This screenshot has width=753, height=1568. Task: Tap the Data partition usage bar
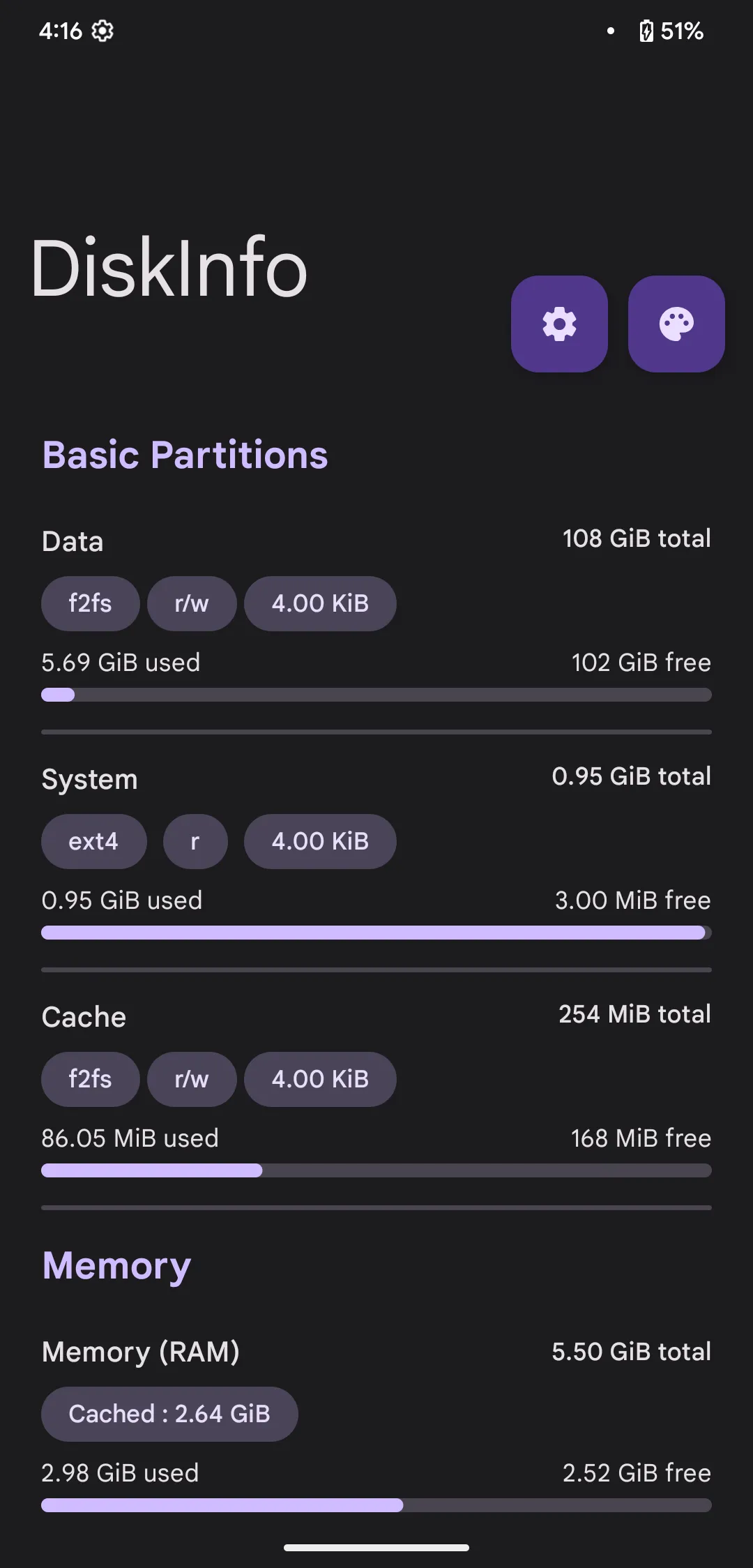[x=376, y=695]
